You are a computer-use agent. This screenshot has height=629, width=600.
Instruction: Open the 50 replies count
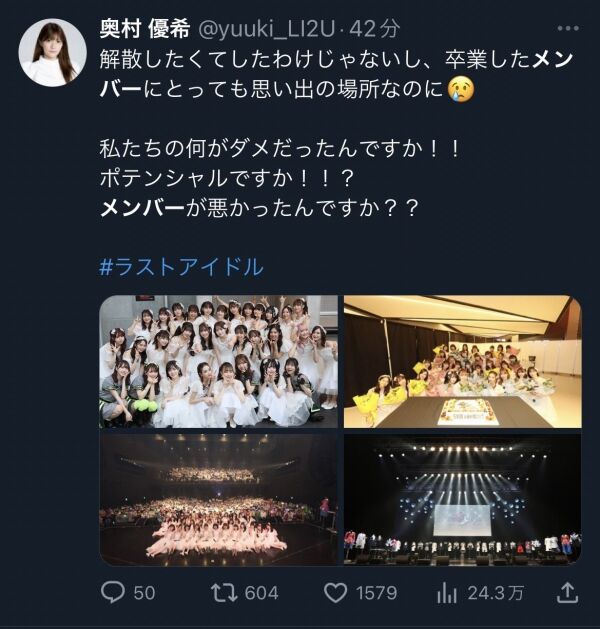pos(144,593)
